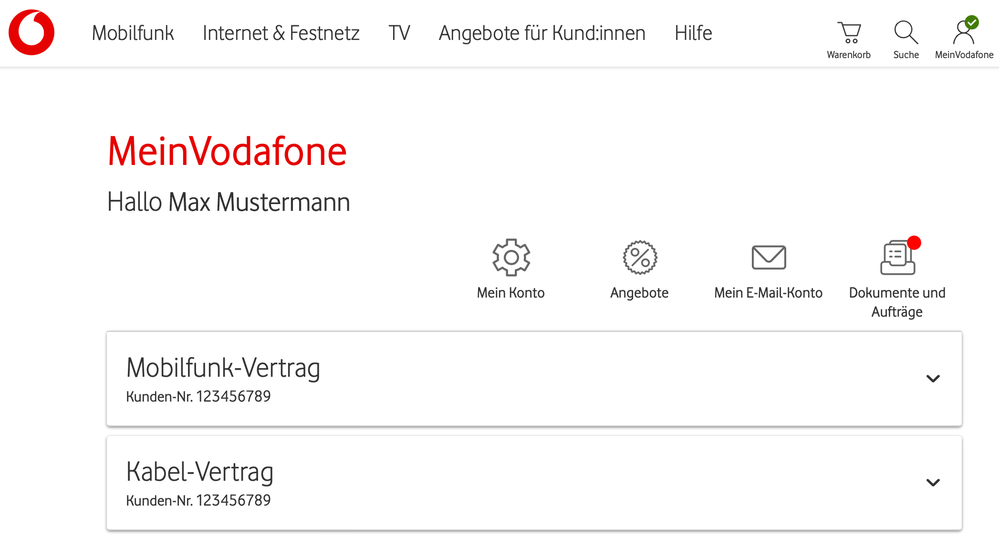Open Dokumente und Aufträge icon

[x=897, y=258]
